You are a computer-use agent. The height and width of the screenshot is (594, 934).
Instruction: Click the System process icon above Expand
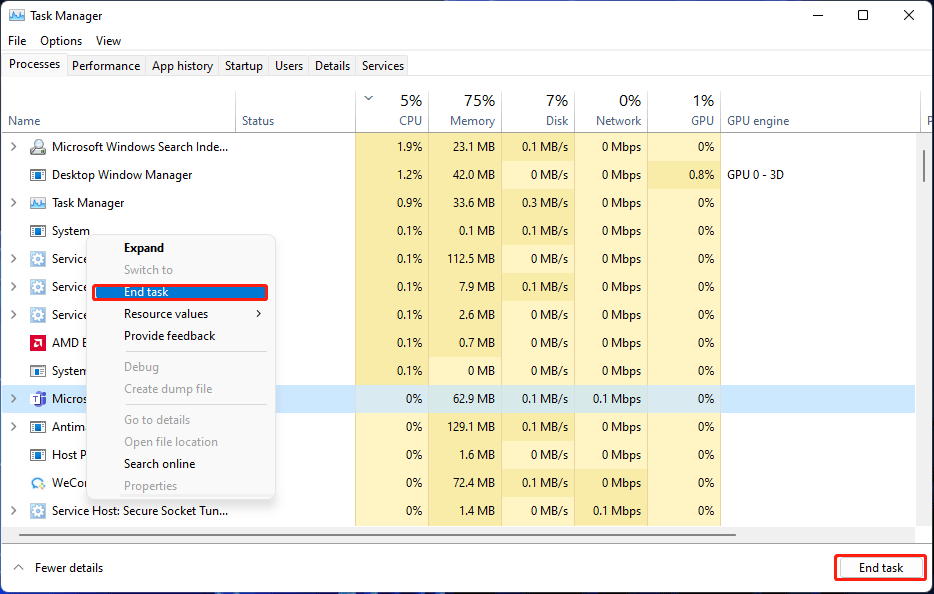click(38, 231)
